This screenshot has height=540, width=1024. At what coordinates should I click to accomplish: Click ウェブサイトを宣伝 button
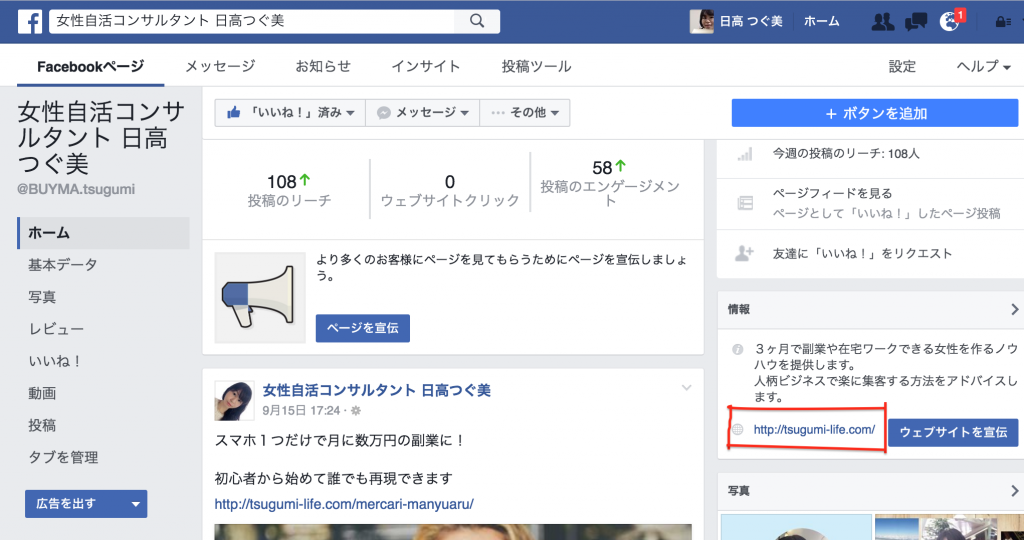(953, 432)
